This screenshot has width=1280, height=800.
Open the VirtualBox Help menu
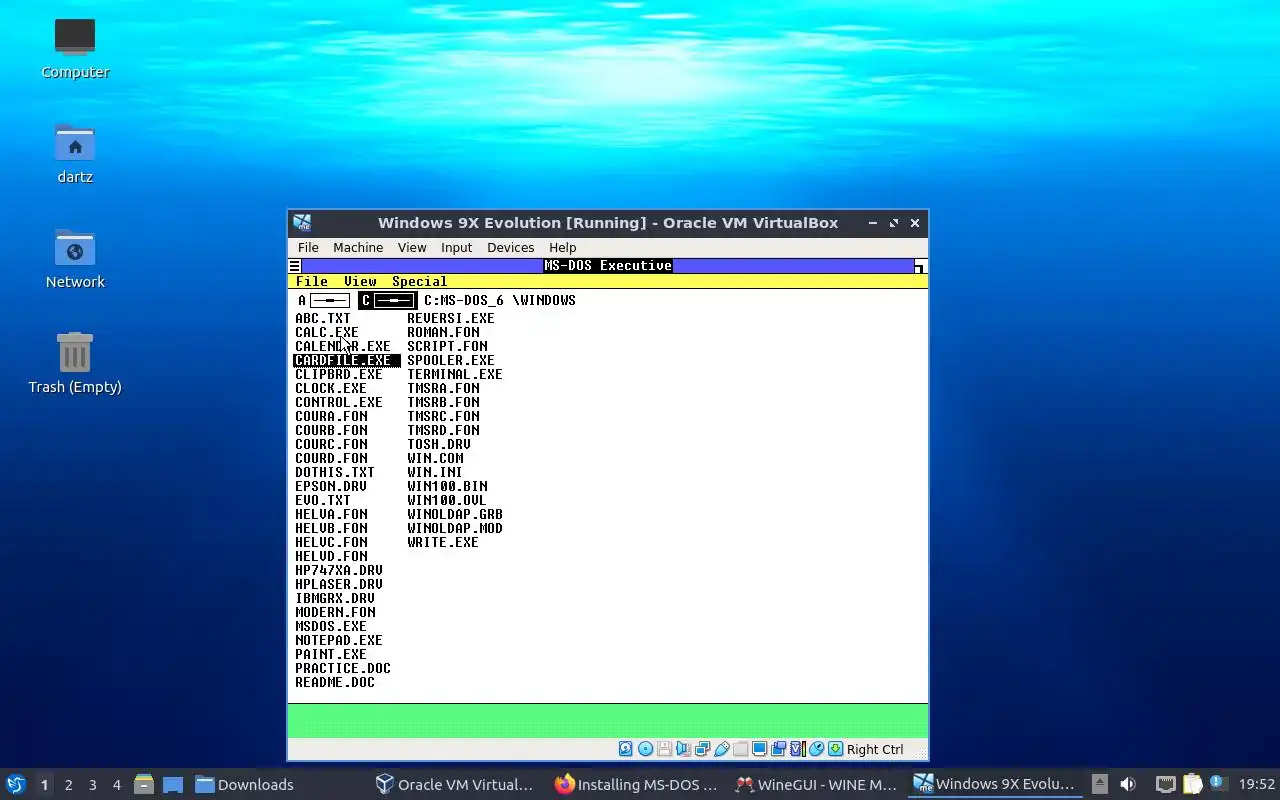(562, 247)
